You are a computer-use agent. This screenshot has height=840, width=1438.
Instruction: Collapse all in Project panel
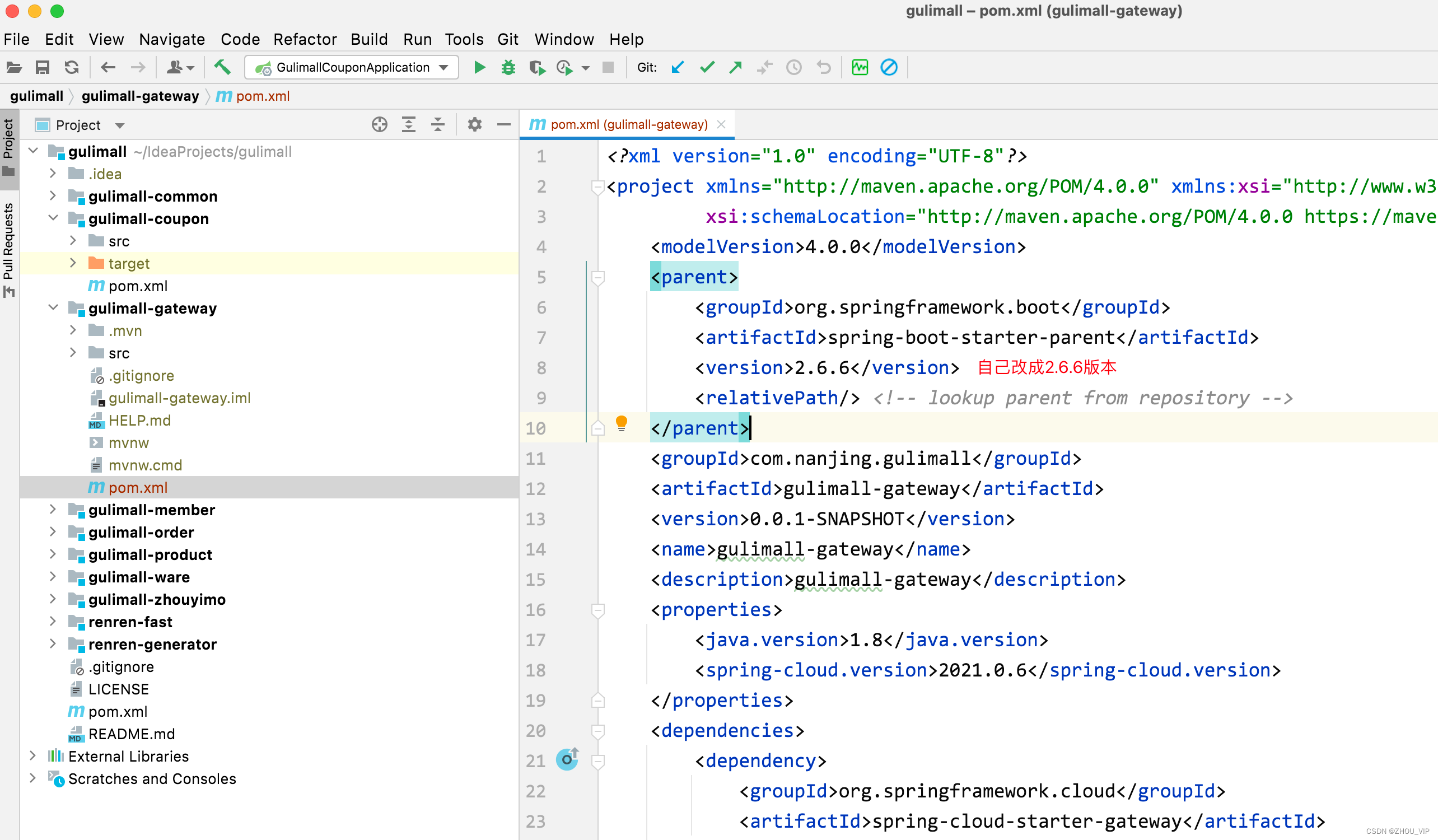(438, 124)
